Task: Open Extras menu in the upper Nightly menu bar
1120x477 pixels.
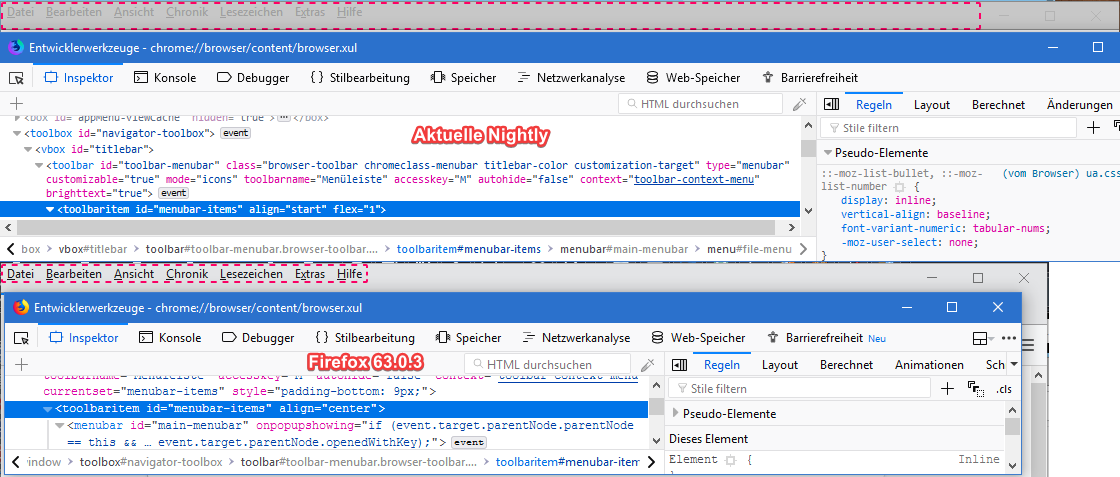Action: coord(309,12)
